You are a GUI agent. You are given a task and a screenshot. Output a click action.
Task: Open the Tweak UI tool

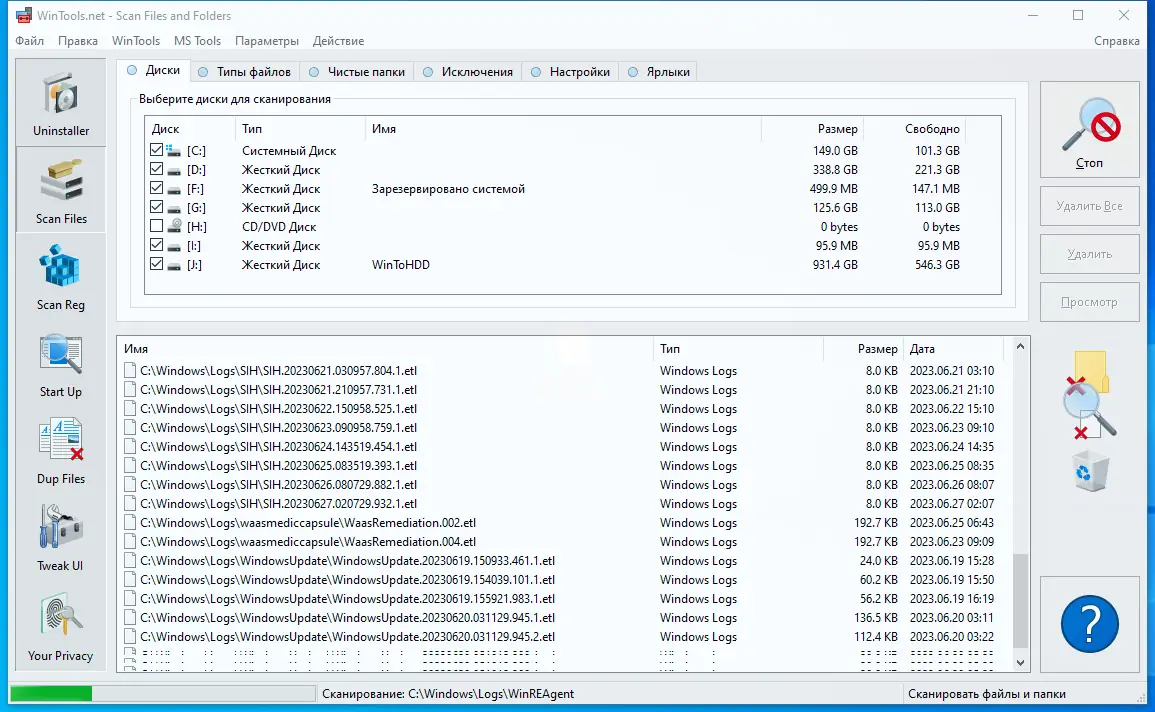[60, 537]
